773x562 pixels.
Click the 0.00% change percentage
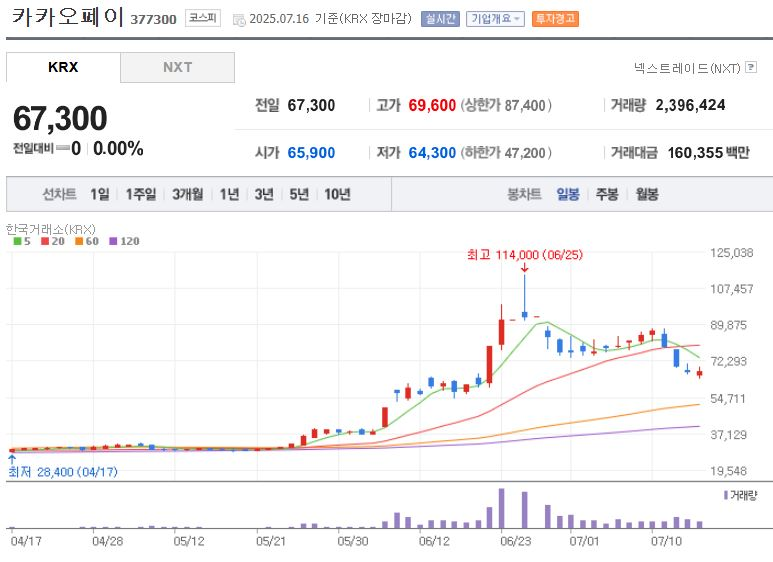(x=118, y=148)
